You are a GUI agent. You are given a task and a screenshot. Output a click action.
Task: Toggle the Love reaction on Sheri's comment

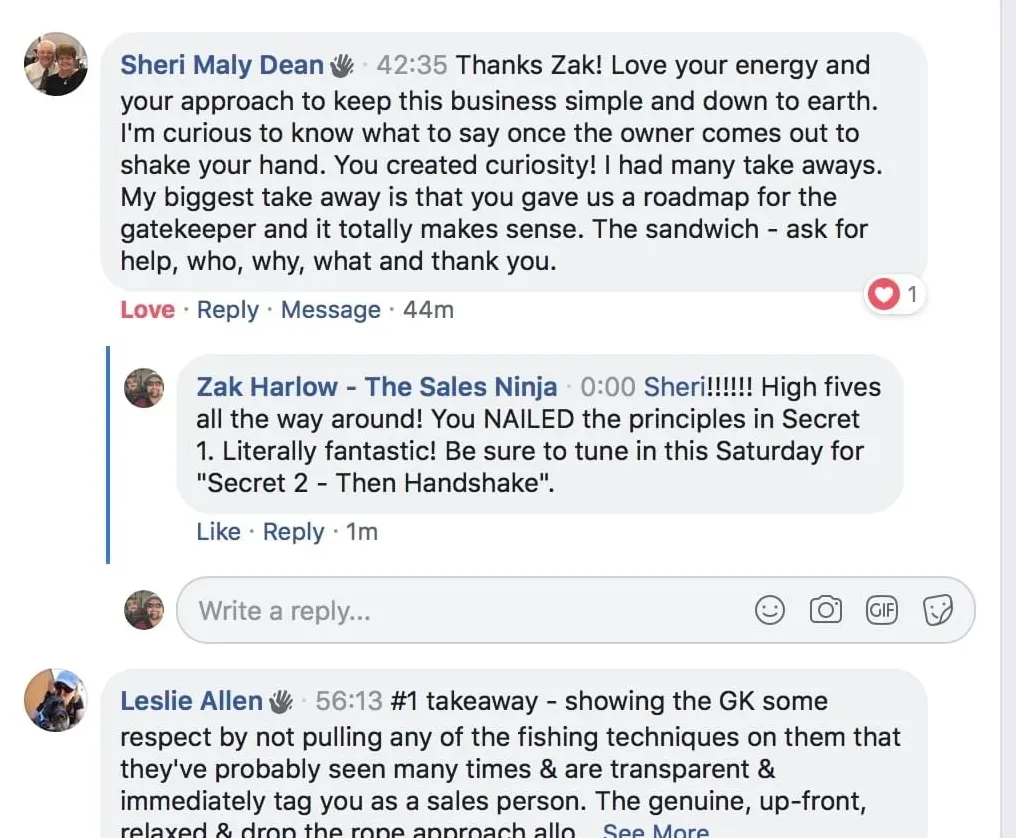point(148,310)
